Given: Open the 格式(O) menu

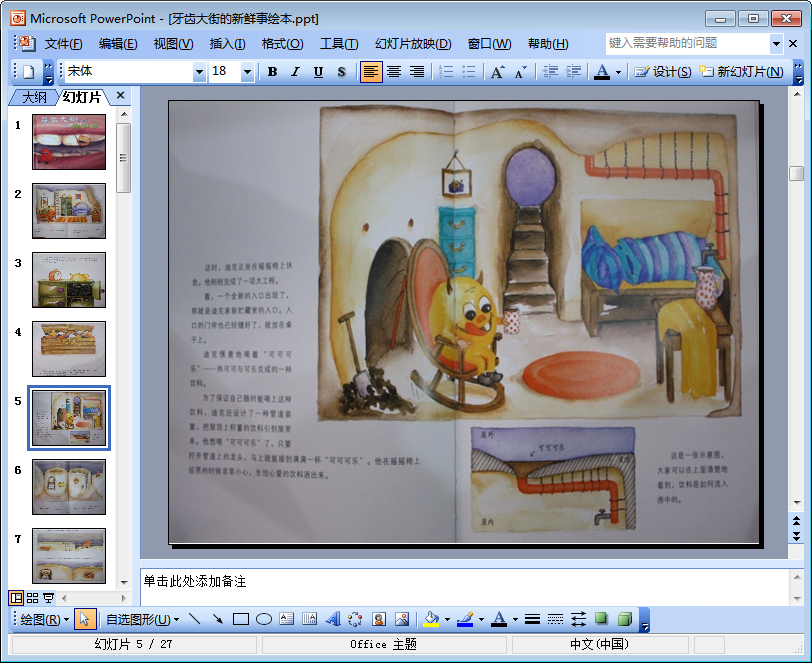Looking at the screenshot, I should (x=282, y=44).
